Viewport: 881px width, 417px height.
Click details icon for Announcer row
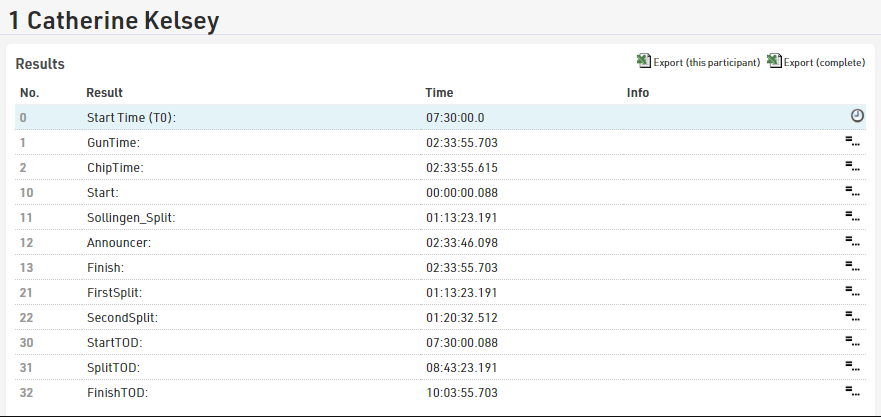(852, 242)
